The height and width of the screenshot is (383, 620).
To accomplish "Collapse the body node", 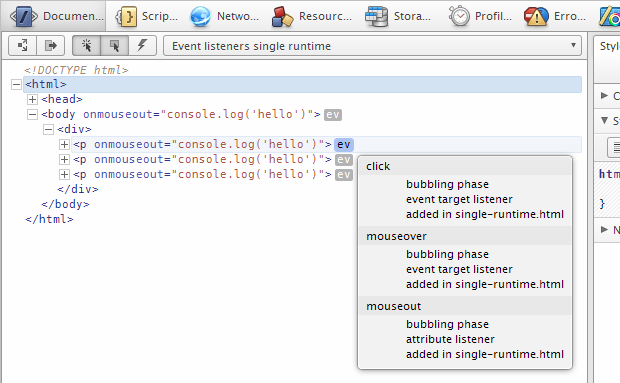I will point(32,114).
